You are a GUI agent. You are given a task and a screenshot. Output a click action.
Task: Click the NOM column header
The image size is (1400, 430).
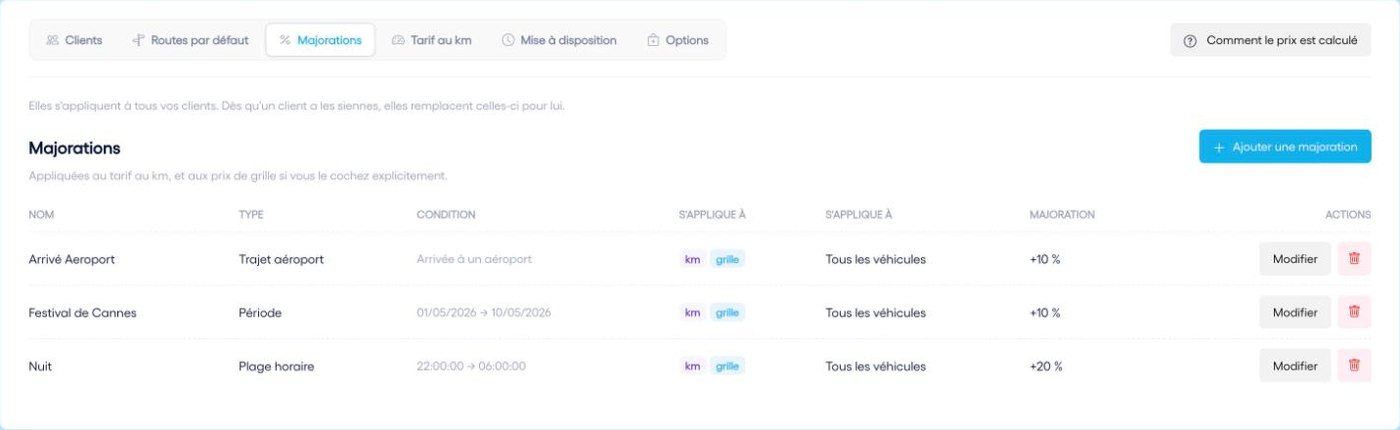coord(41,214)
